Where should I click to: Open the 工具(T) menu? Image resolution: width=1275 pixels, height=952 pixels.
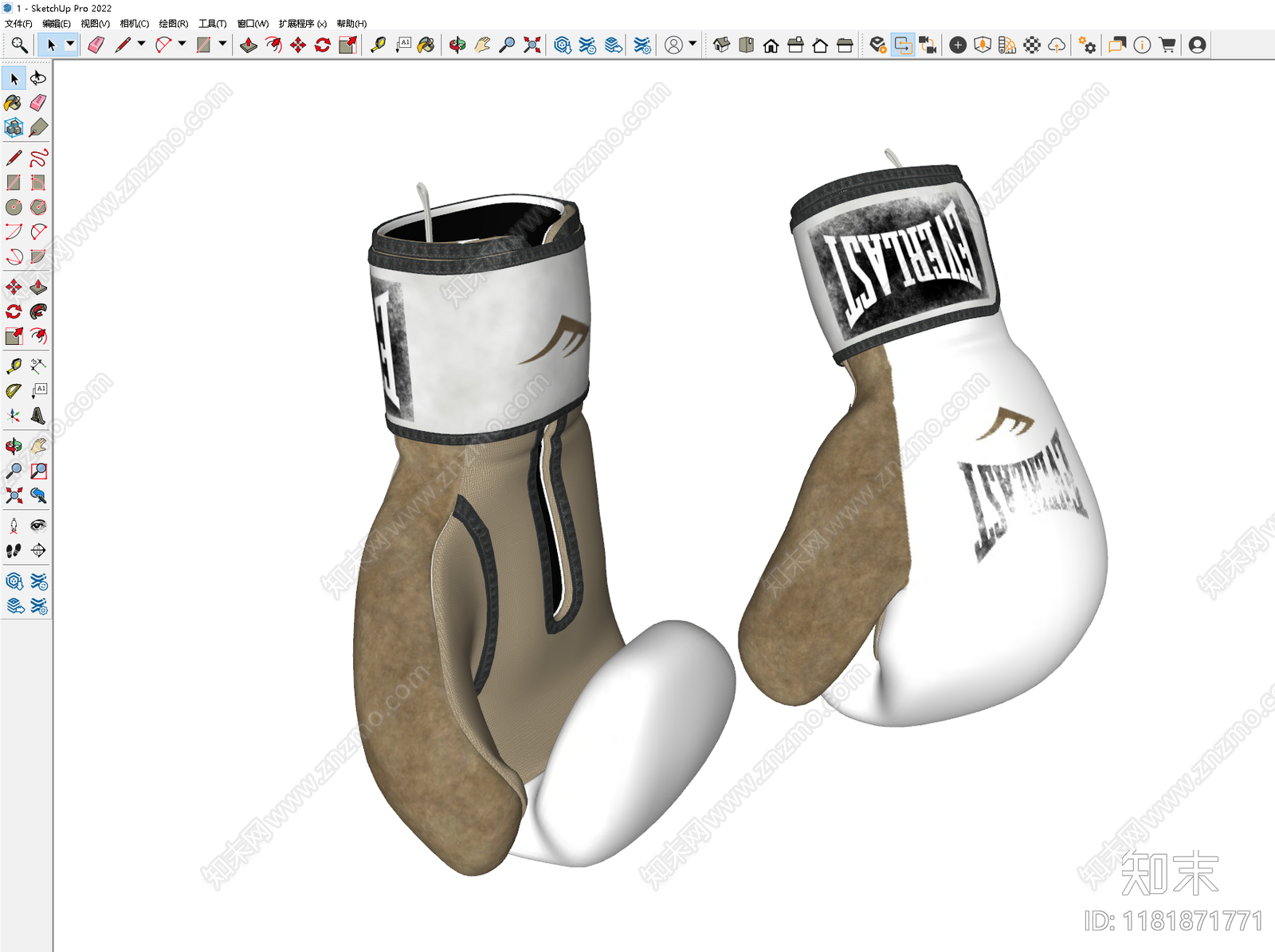click(x=213, y=24)
